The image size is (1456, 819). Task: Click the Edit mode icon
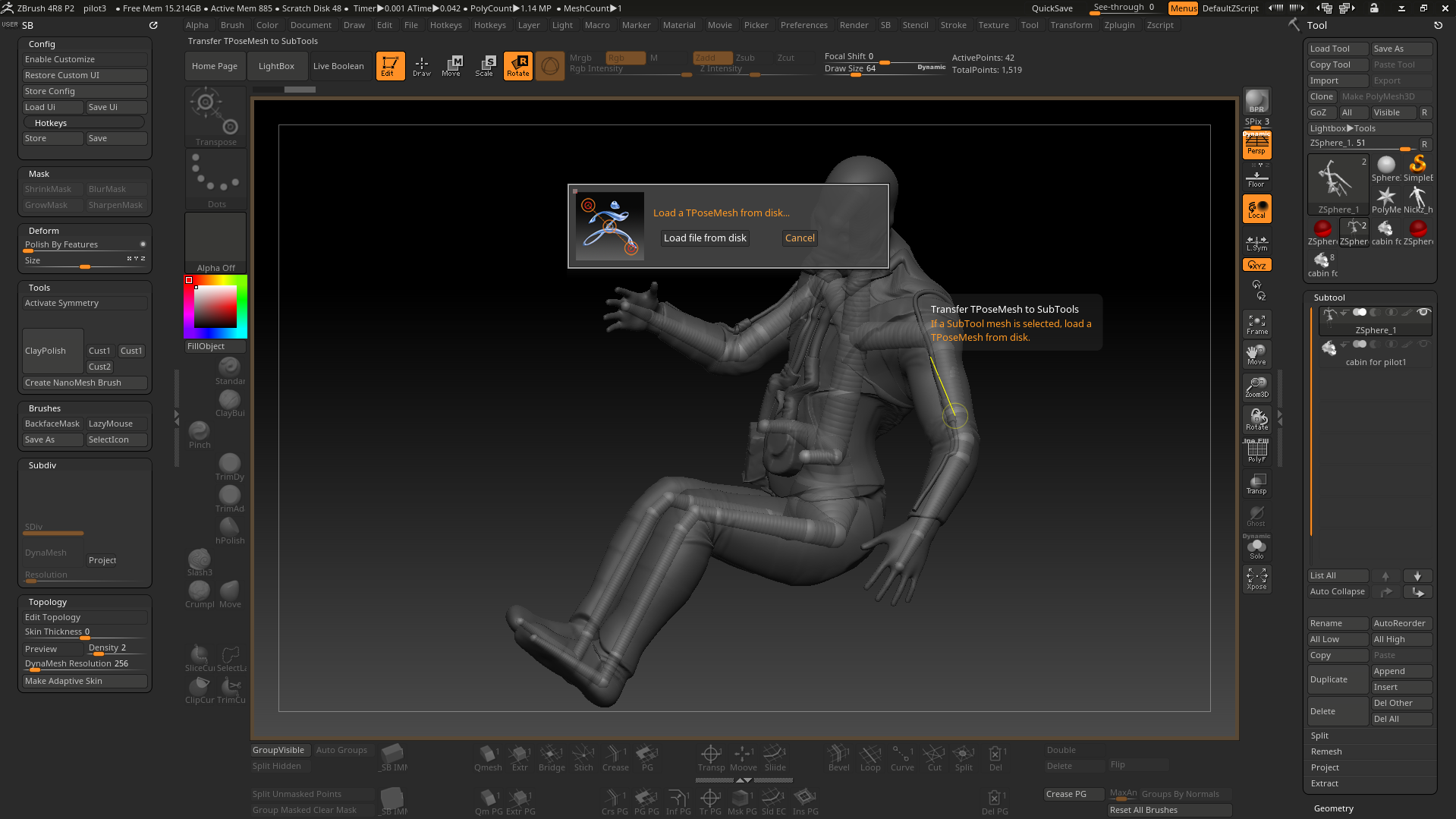pos(390,66)
